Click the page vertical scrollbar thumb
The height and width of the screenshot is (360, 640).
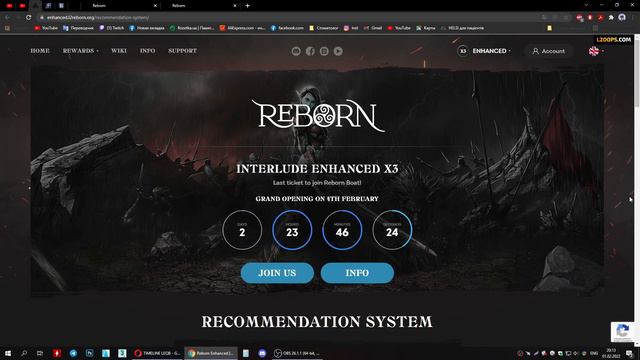tap(637, 73)
